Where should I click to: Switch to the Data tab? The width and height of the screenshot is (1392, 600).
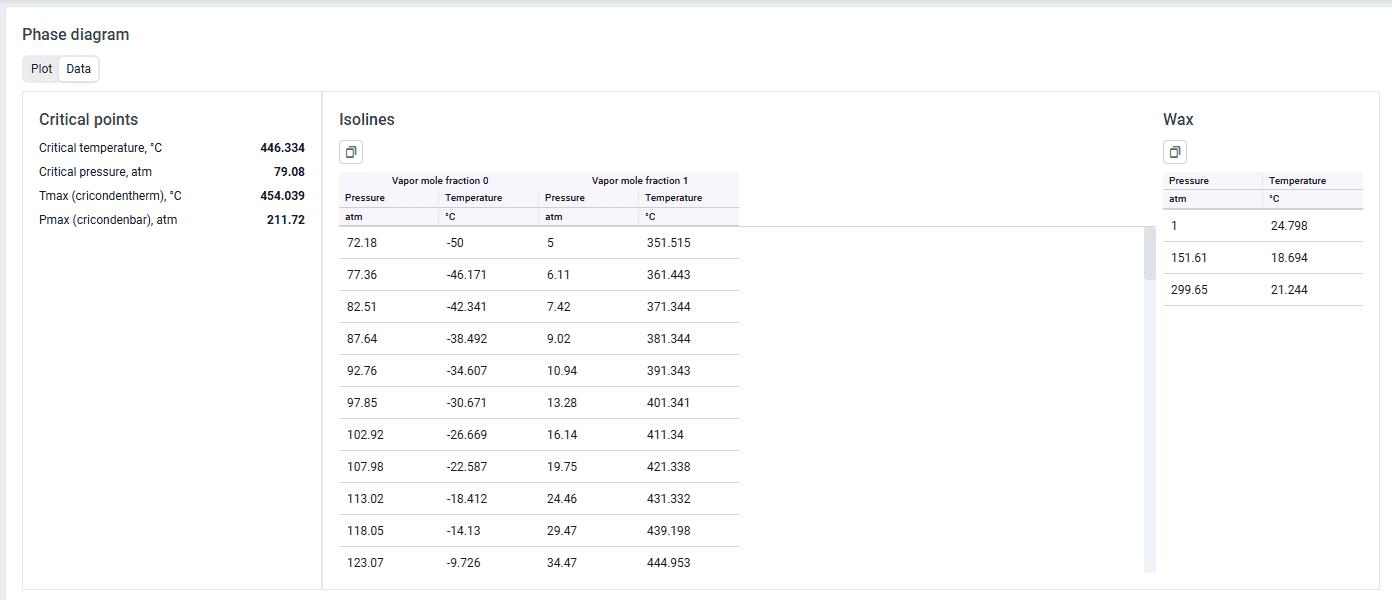tap(79, 69)
